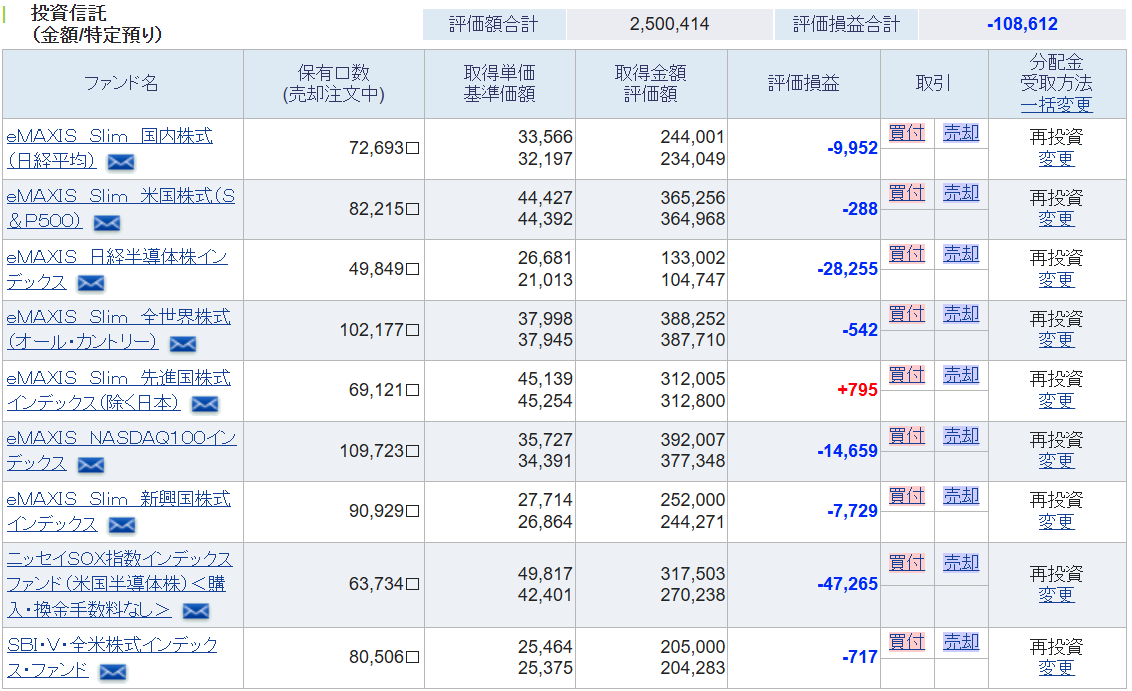
Task: Click mail icon beside 先進国株式インデックス(除く日本)
Action: point(205,404)
